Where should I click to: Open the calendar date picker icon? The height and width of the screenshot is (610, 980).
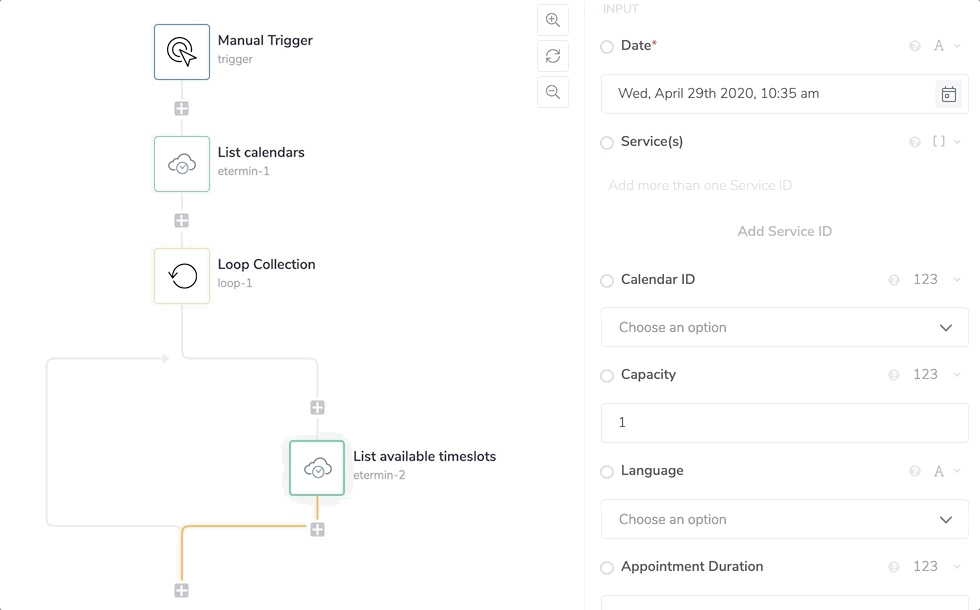[948, 94]
